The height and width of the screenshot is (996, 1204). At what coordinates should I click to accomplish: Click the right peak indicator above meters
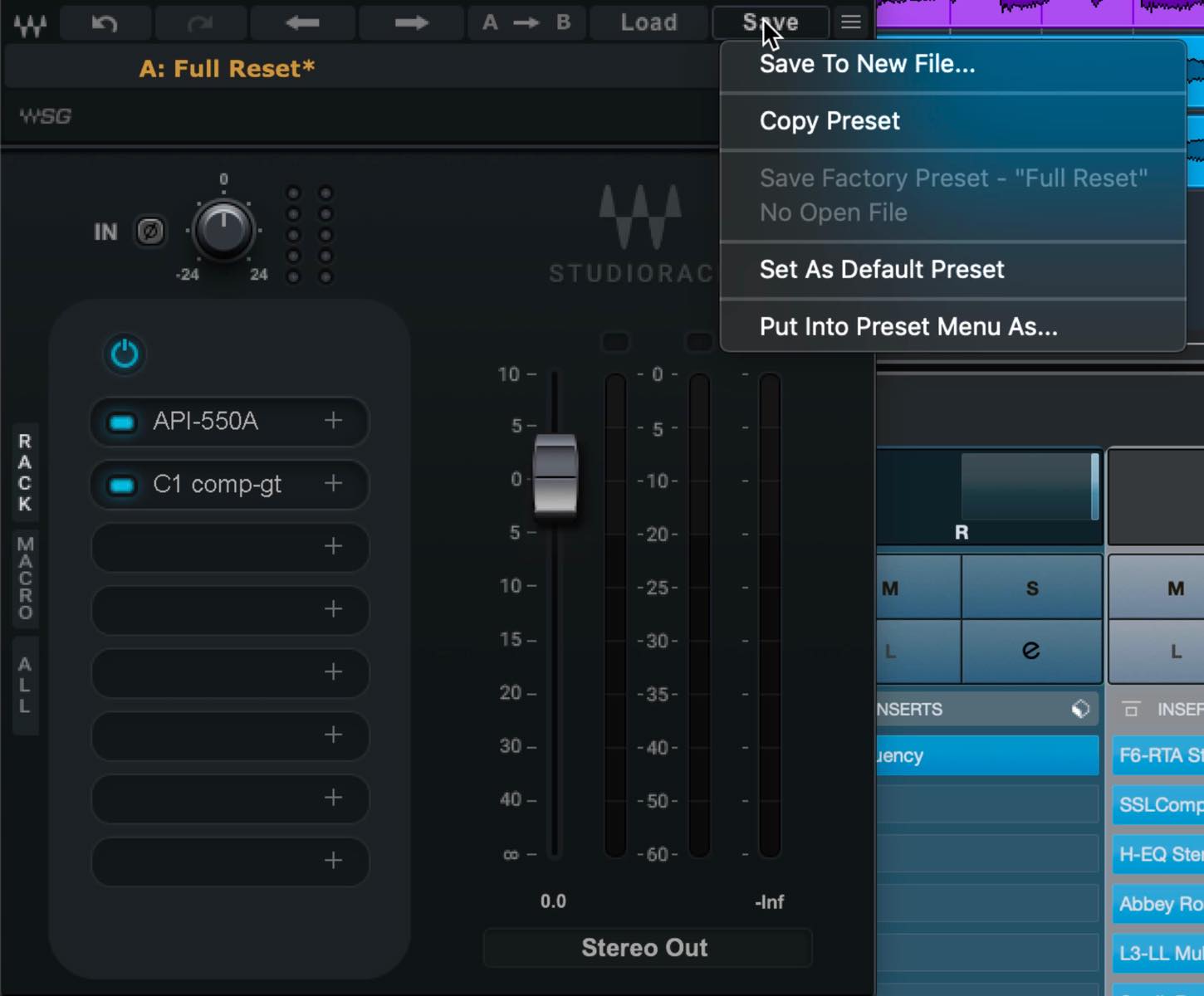699,342
